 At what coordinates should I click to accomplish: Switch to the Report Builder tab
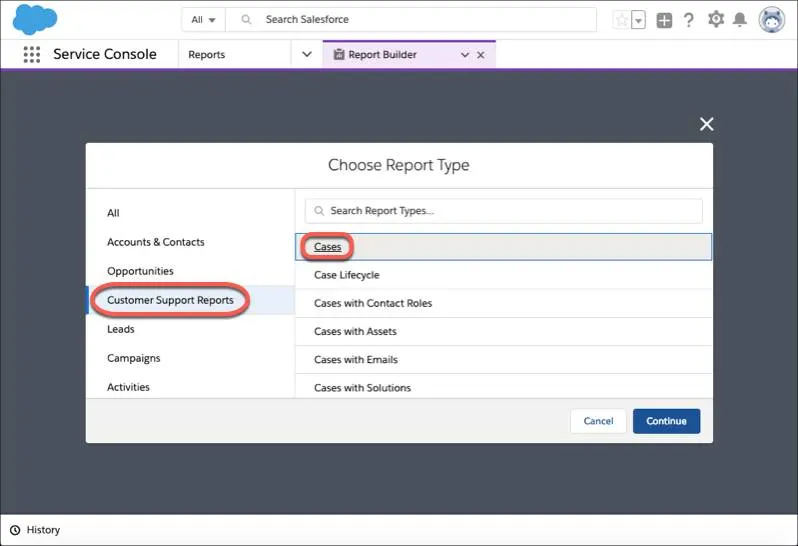click(382, 54)
